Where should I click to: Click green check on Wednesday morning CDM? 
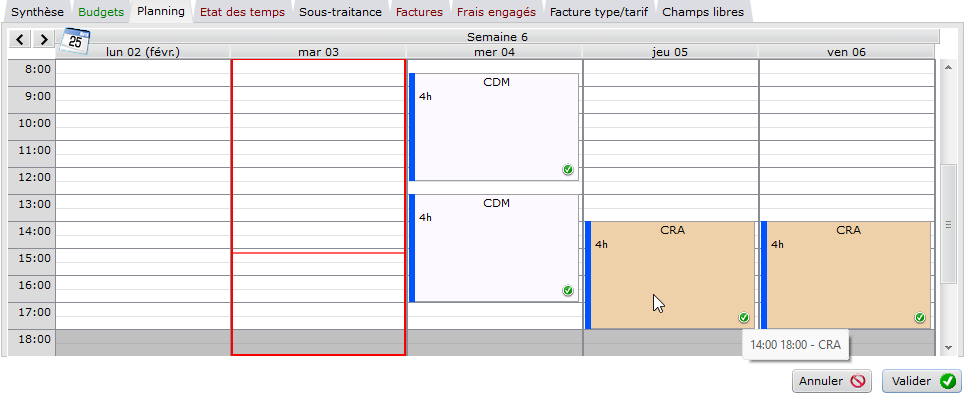(x=568, y=169)
